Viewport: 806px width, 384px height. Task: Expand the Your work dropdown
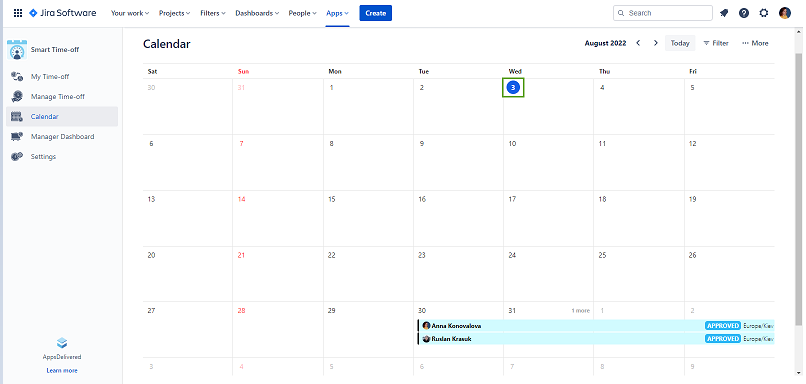(130, 13)
